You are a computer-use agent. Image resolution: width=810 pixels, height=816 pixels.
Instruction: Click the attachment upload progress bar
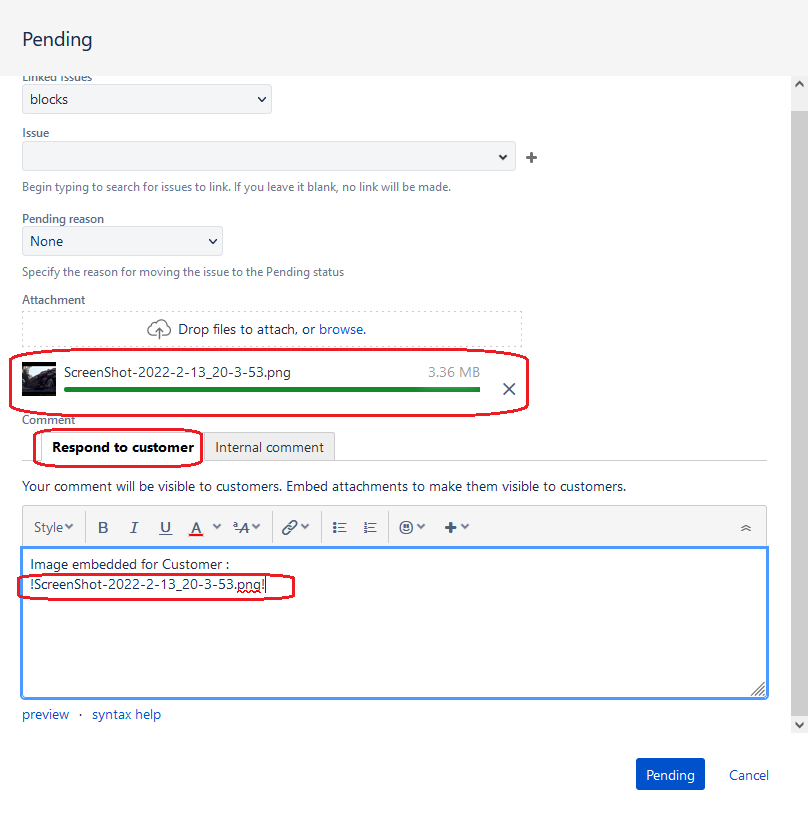[x=272, y=389]
